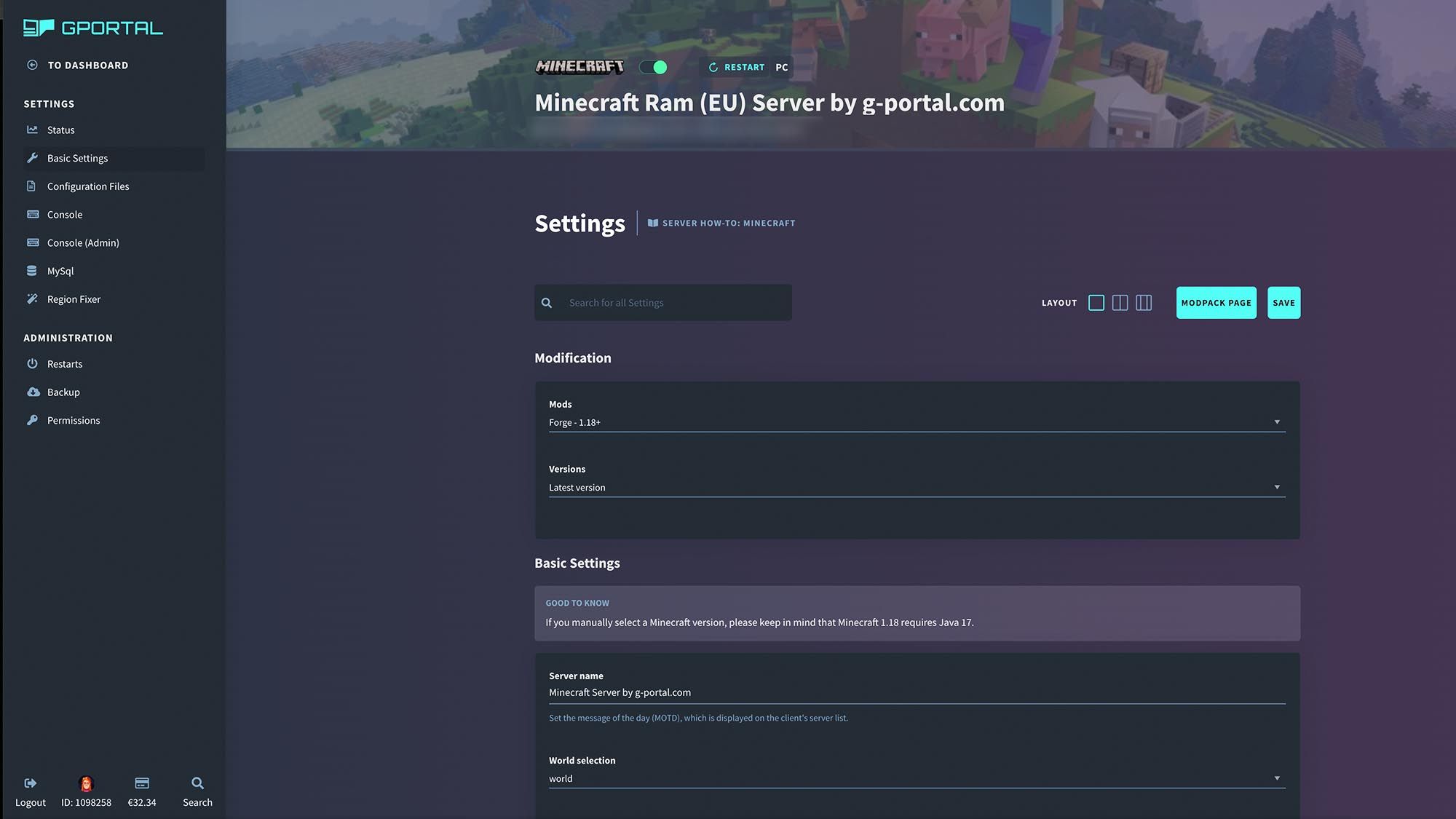Click the SAVE button
Image resolution: width=1456 pixels, height=819 pixels.
1283,302
